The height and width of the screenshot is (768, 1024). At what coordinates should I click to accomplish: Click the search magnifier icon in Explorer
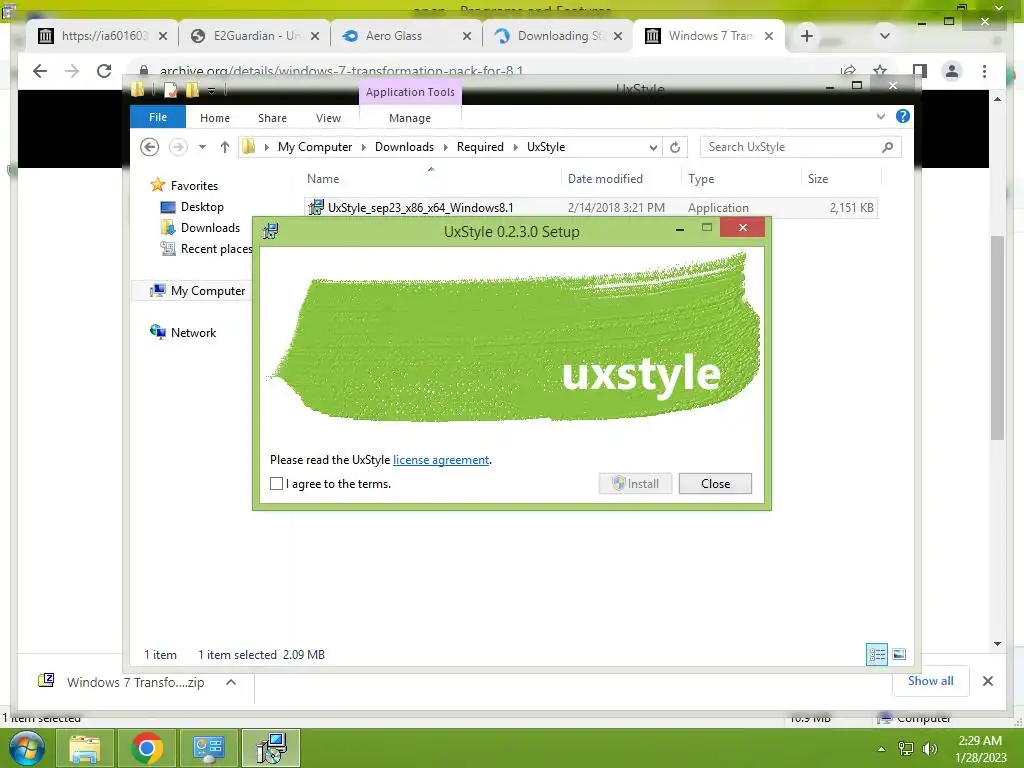pyautogui.click(x=888, y=147)
